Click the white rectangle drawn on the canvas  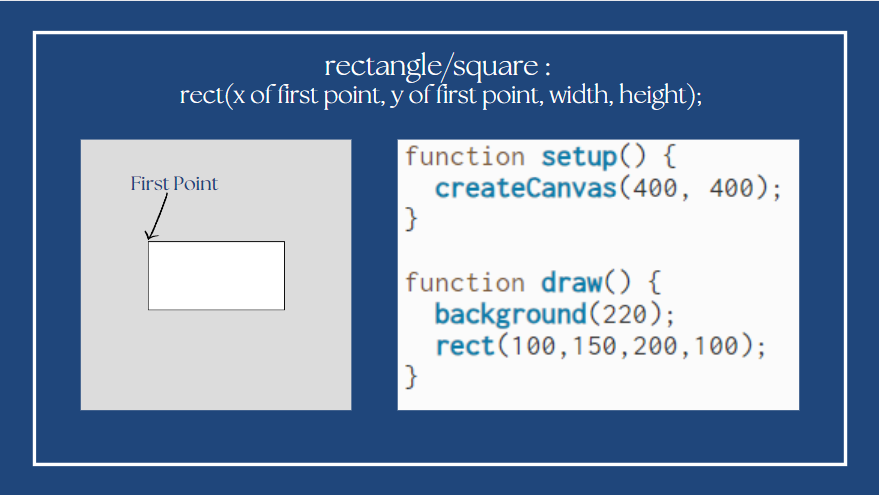216,275
